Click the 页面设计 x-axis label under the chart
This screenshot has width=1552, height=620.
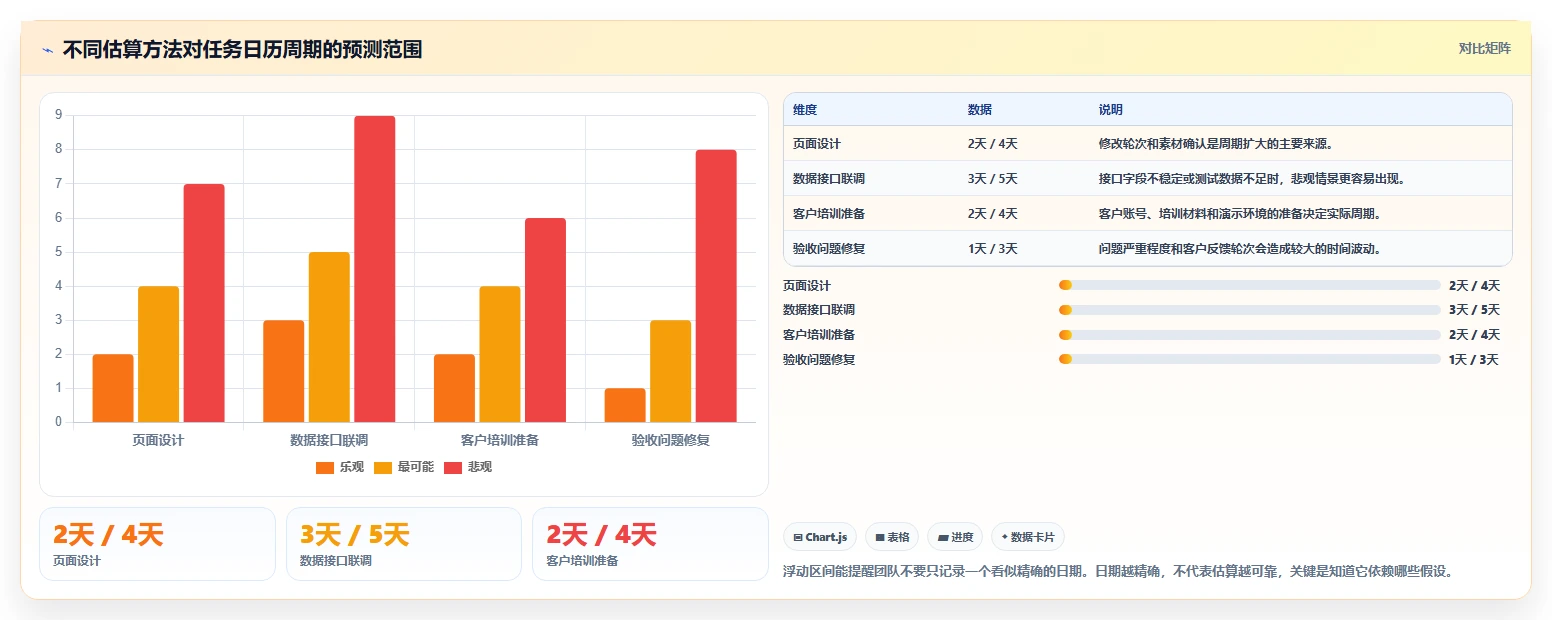point(158,440)
